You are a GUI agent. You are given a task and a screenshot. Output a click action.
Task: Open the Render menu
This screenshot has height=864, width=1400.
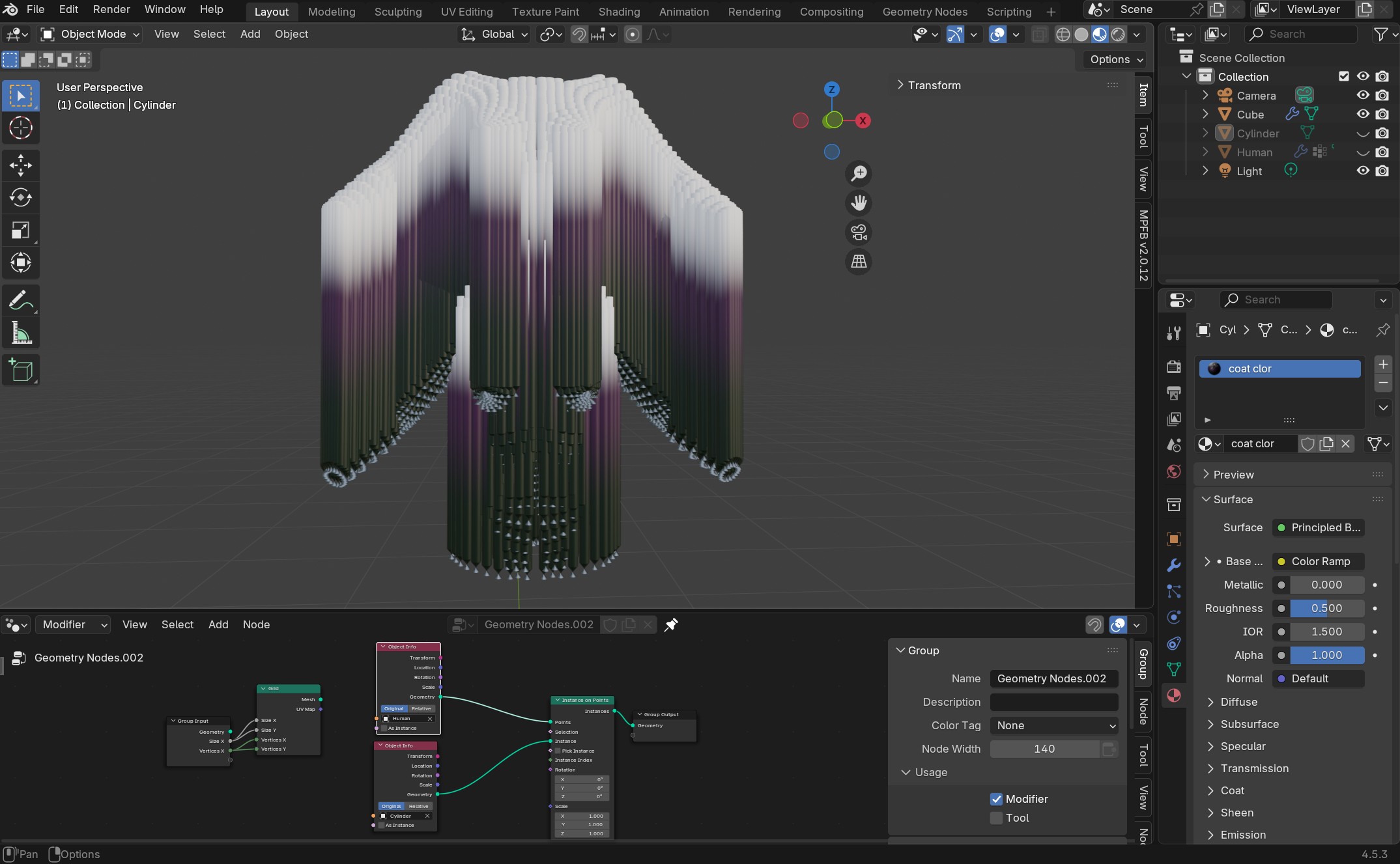pyautogui.click(x=111, y=9)
